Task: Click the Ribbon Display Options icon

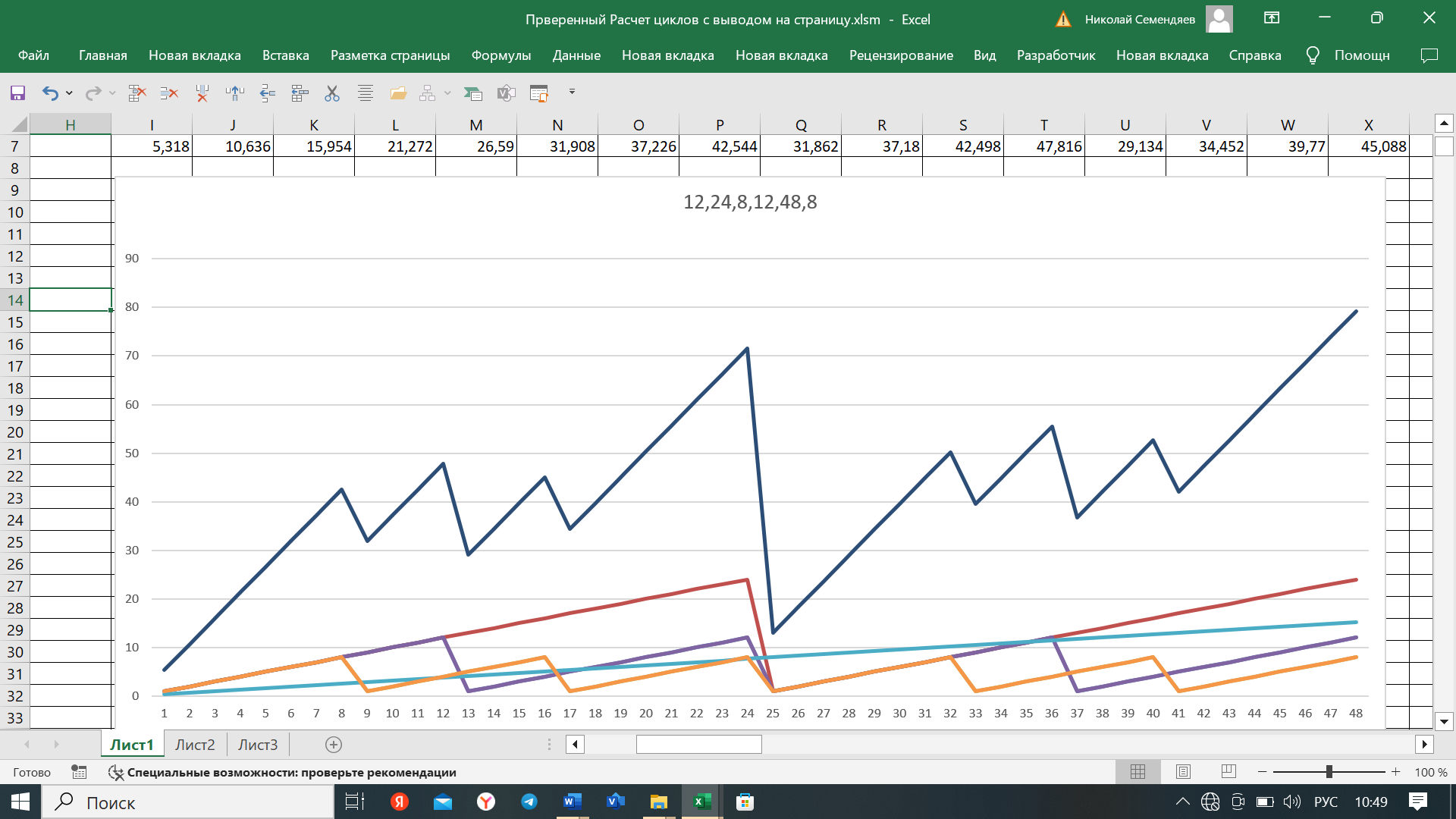Action: tap(1272, 18)
